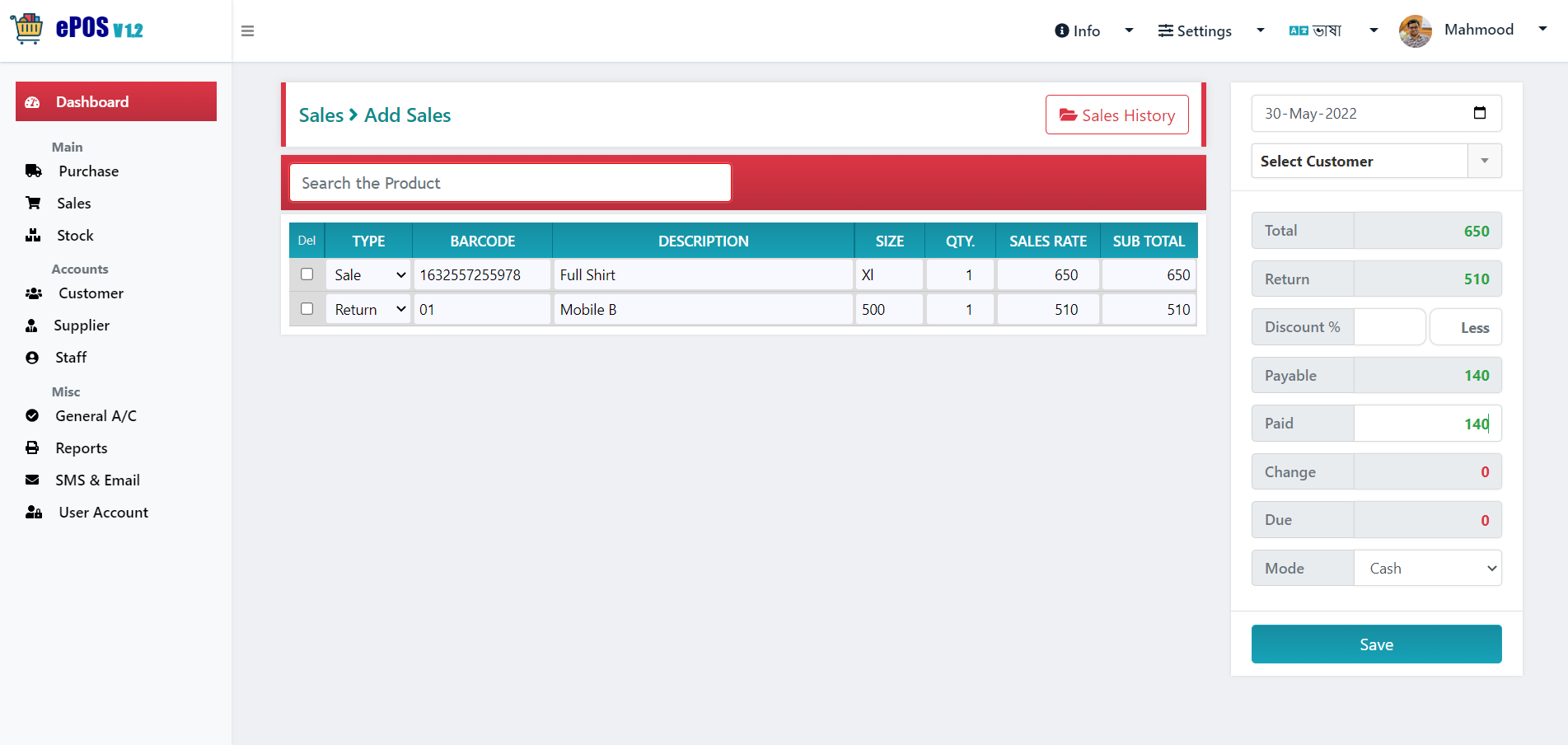The height and width of the screenshot is (745, 1568).
Task: Open the Stock boxes icon
Action: coord(33,235)
